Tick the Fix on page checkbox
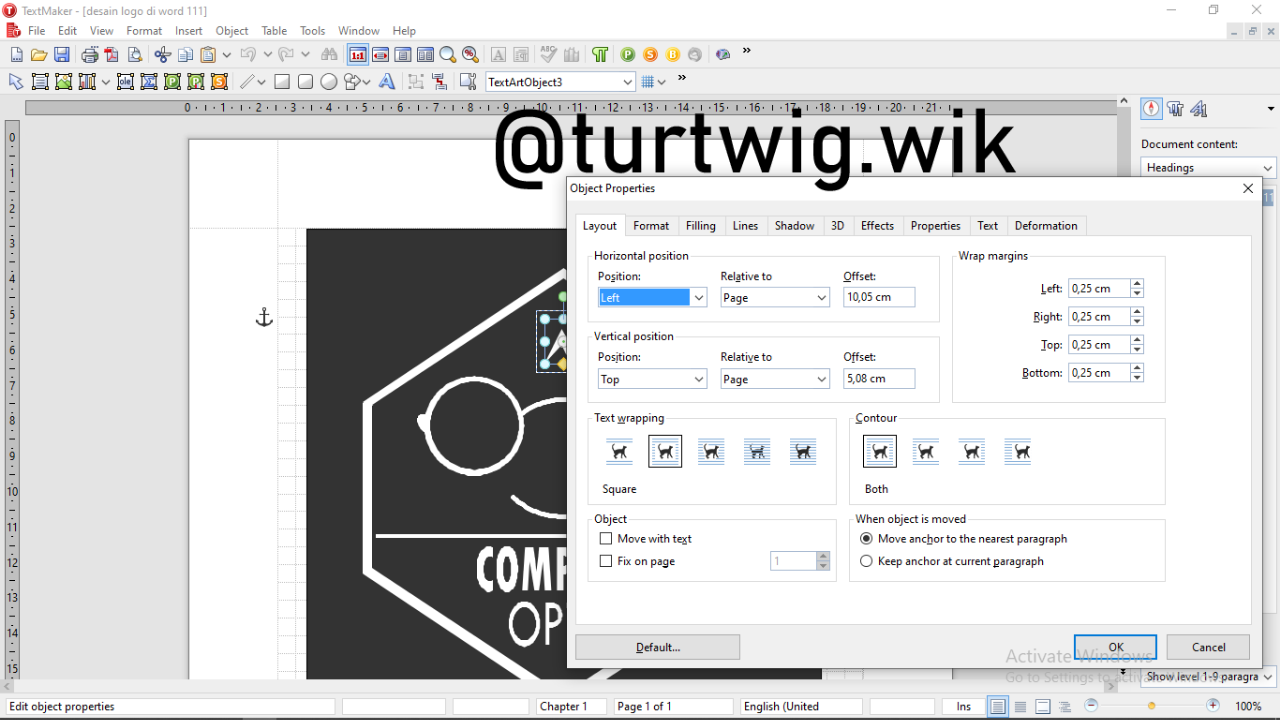 coord(606,562)
